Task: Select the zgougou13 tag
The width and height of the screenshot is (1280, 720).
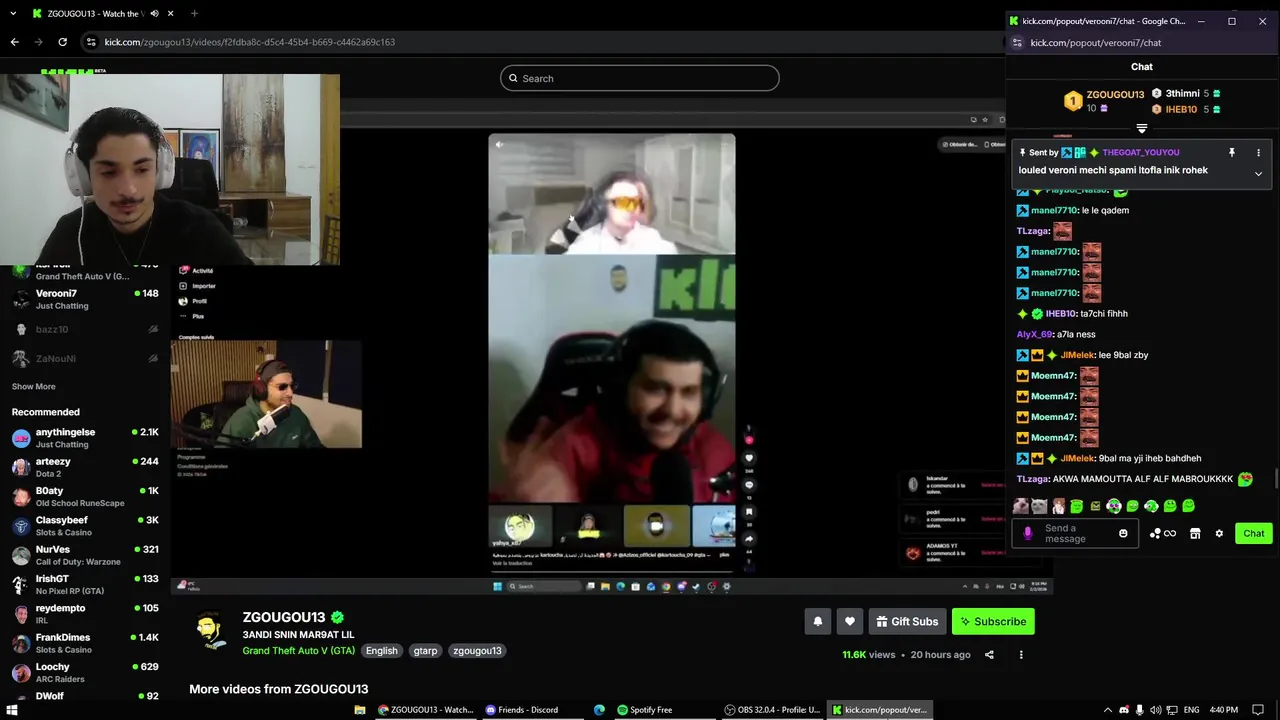Action: click(477, 650)
